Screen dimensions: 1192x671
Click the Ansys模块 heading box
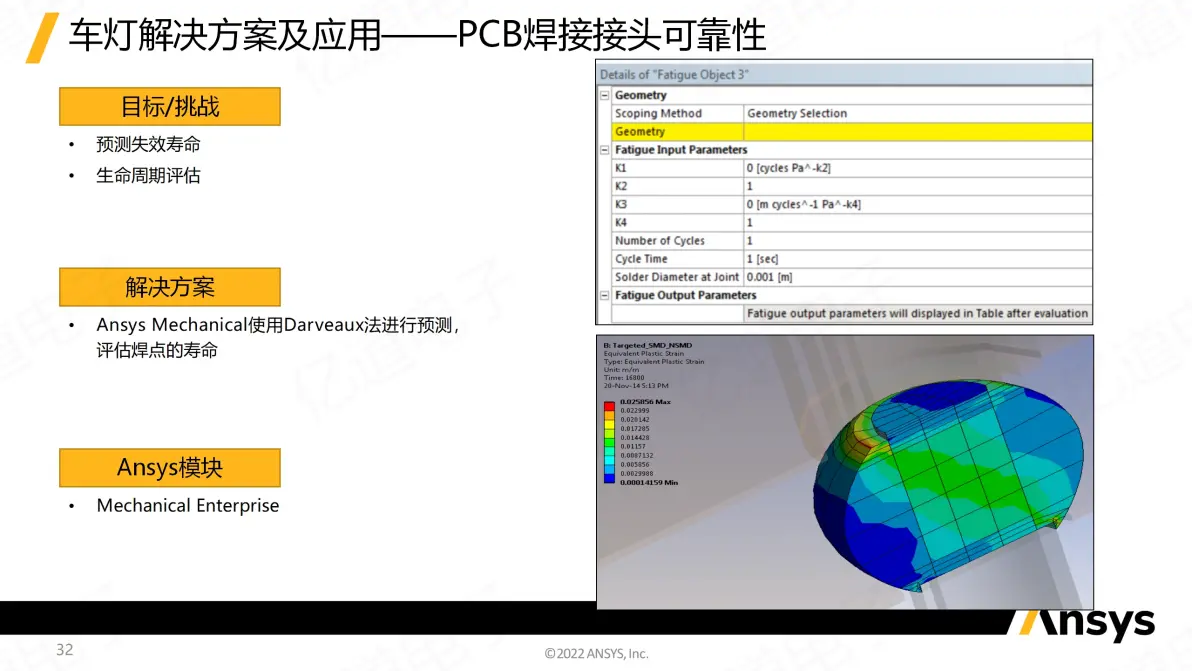pyautogui.click(x=170, y=467)
